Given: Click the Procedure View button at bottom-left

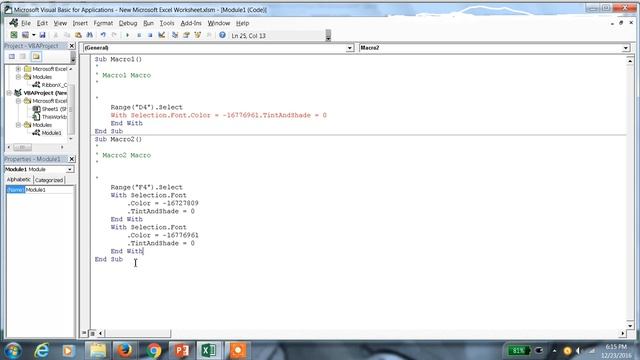Looking at the screenshot, I should [84, 333].
